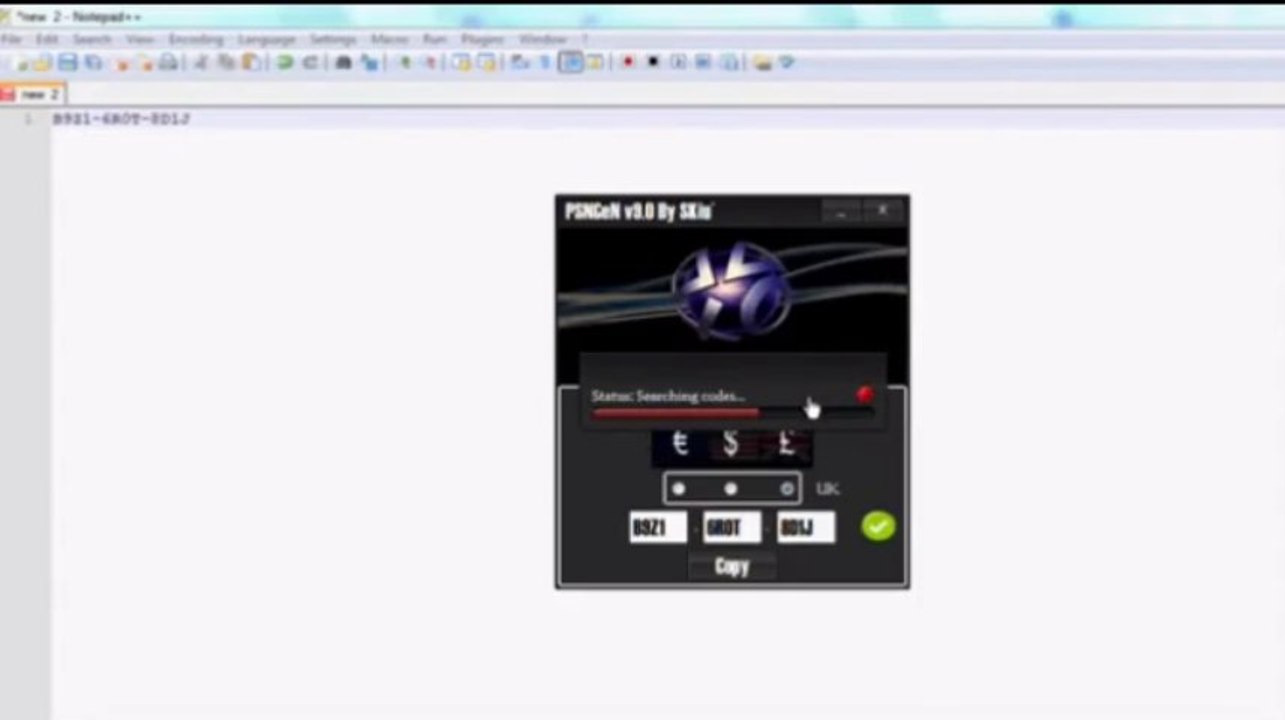Viewport: 1285px width, 720px height.
Task: Click the red stop dot beside Status
Action: (x=865, y=395)
